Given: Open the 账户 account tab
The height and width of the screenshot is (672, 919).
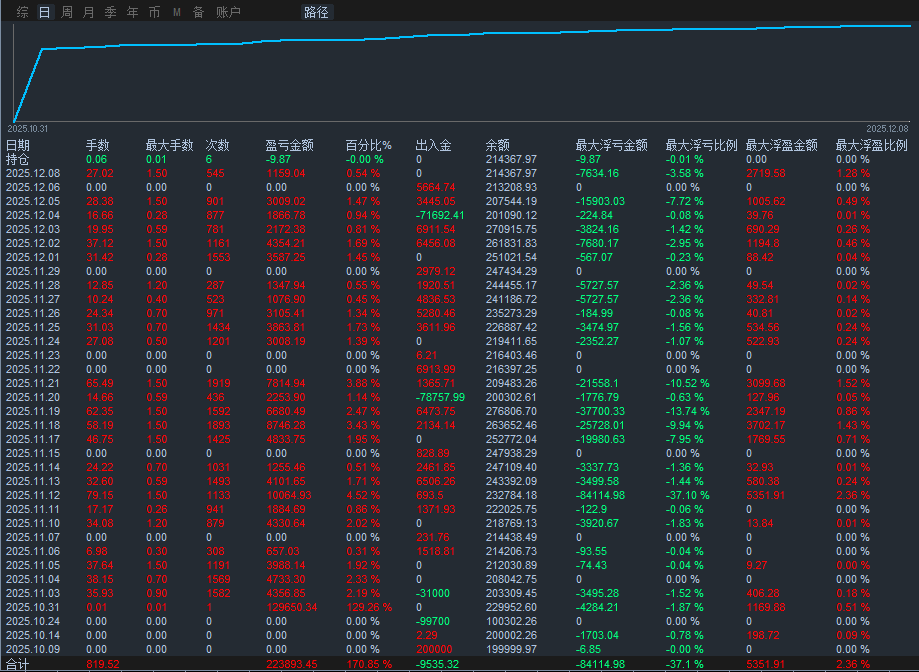Looking at the screenshot, I should (228, 12).
